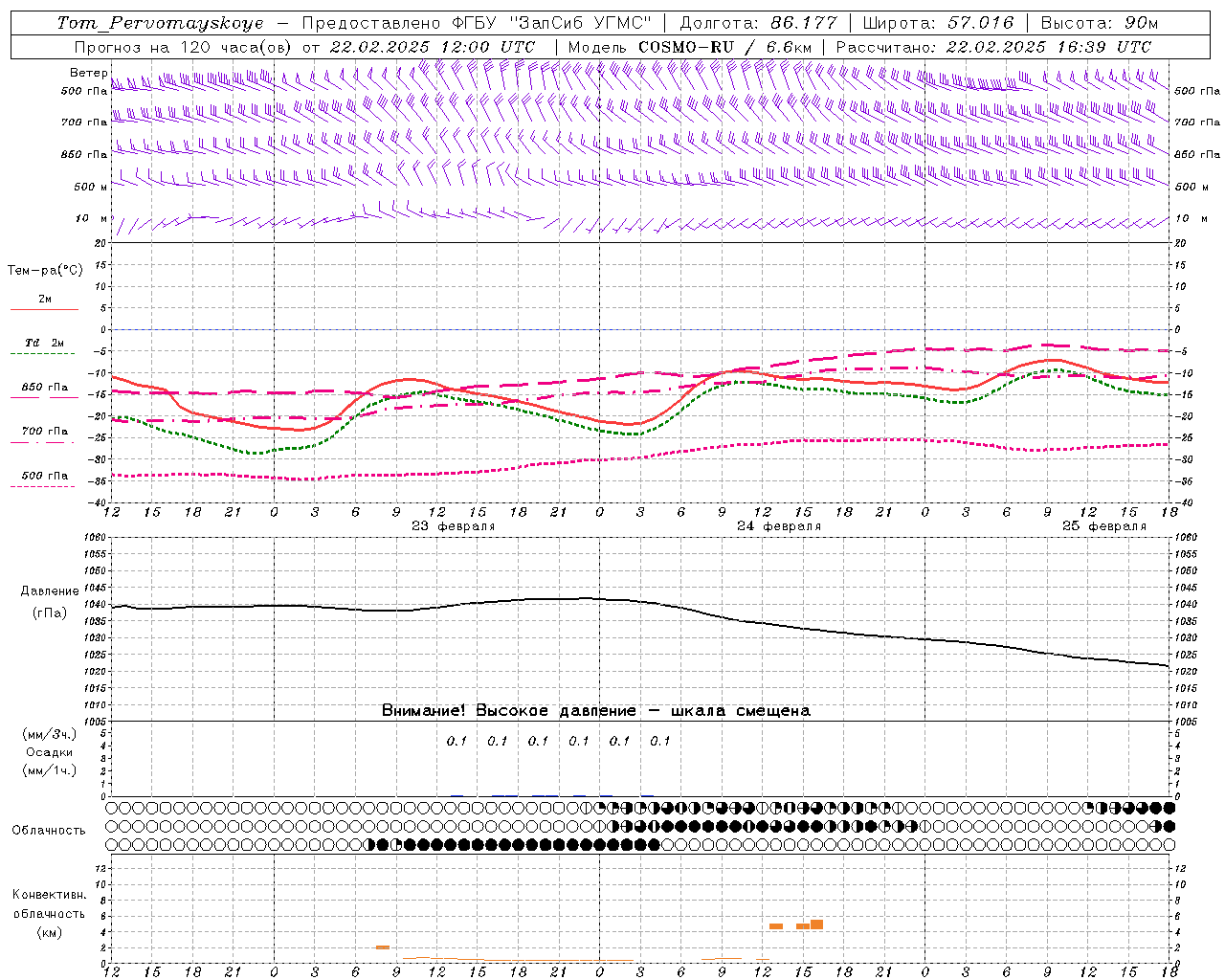
Task: Click the 24 февраля date label
Action: 779,526
